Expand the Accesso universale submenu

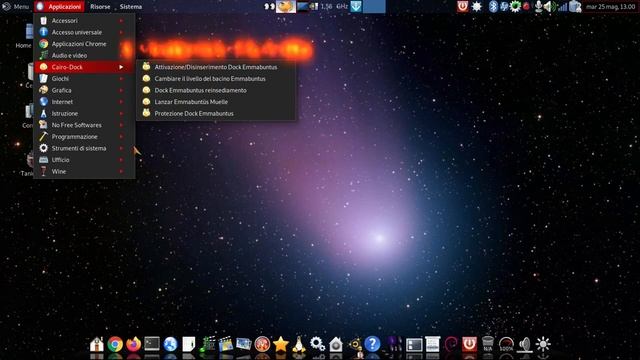[x=84, y=32]
